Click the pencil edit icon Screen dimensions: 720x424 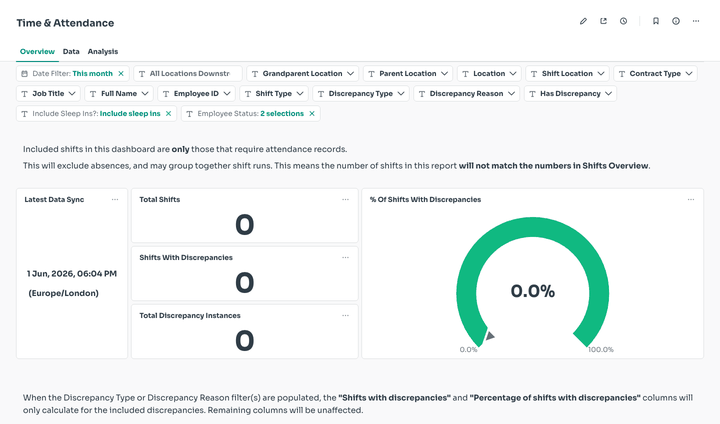(x=583, y=21)
